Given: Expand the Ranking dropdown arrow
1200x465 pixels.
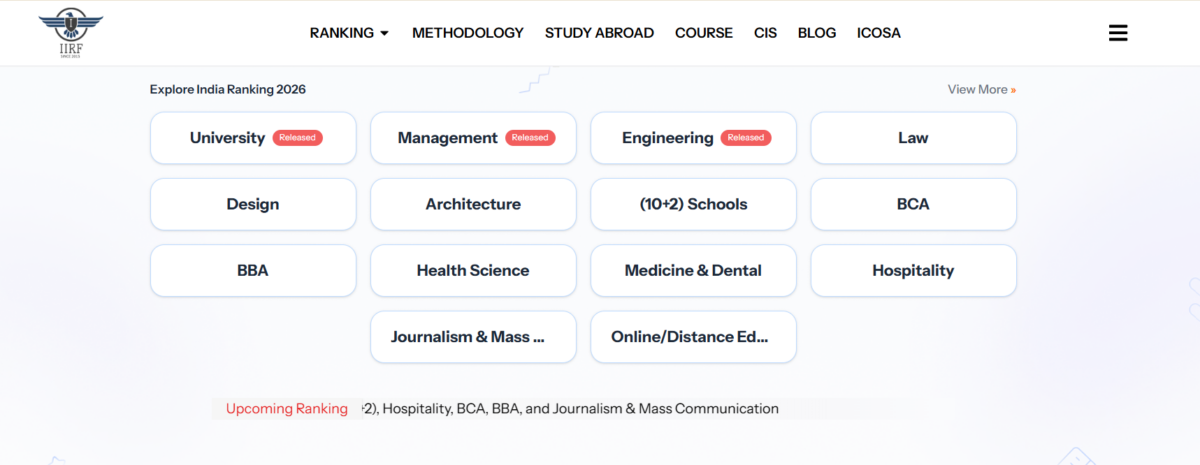Looking at the screenshot, I should (384, 33).
